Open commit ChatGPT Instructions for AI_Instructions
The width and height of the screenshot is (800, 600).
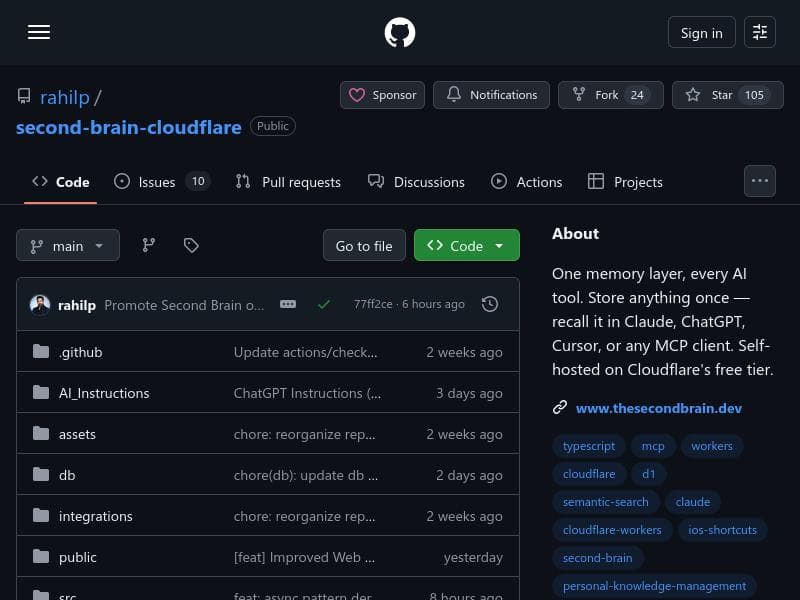pyautogui.click(x=307, y=393)
